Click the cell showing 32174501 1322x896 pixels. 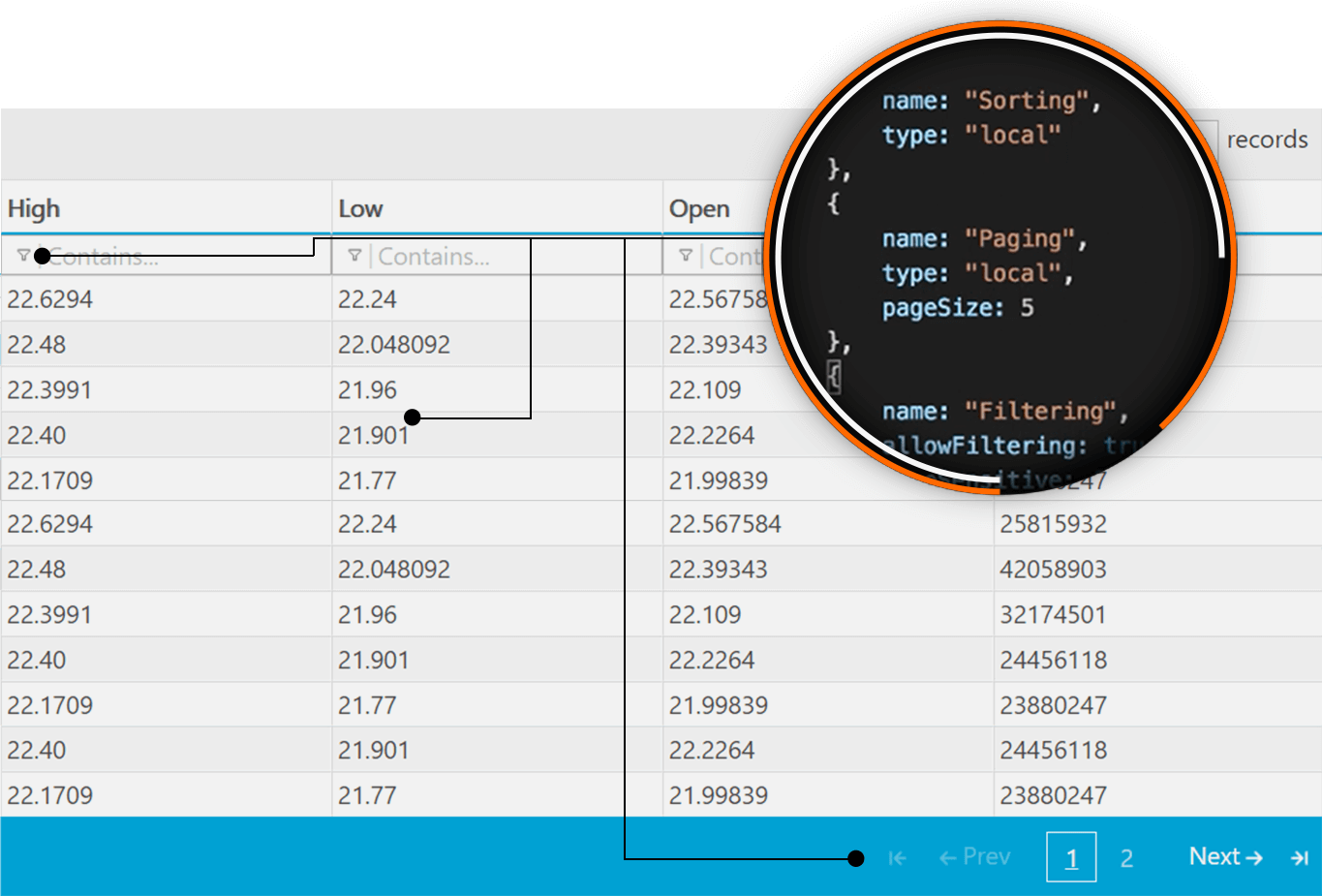pyautogui.click(x=1053, y=615)
